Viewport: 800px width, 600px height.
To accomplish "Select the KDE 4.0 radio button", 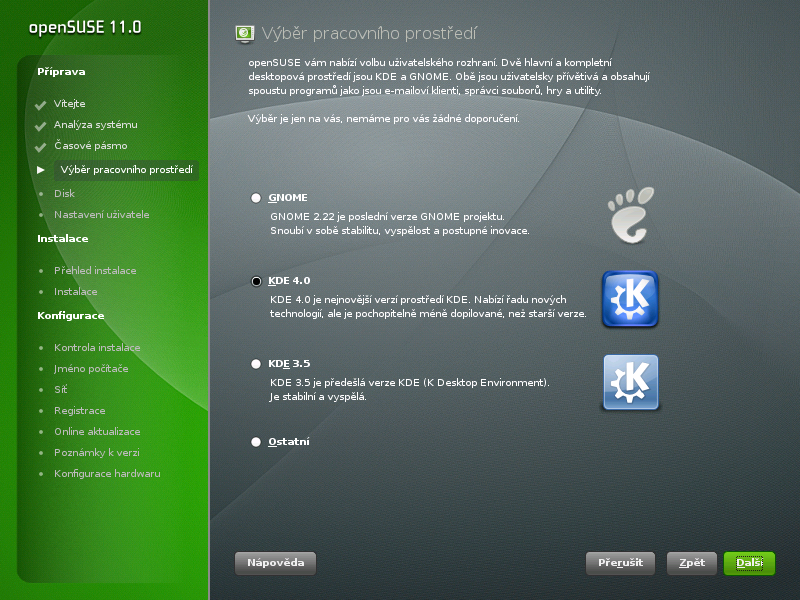I will 256,281.
